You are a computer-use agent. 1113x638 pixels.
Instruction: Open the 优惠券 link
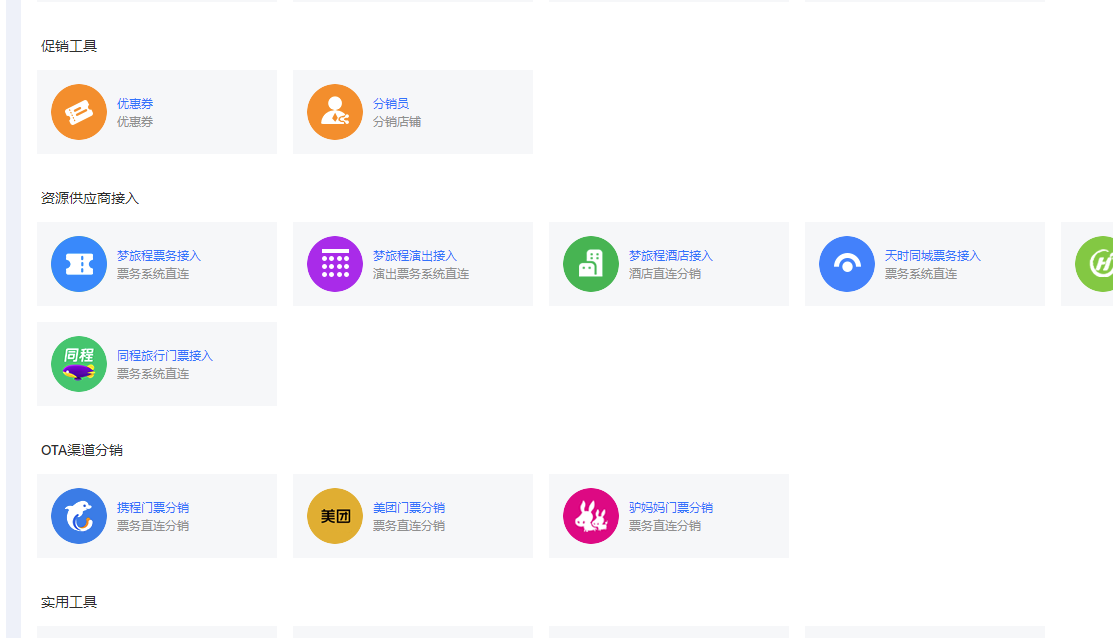point(135,104)
